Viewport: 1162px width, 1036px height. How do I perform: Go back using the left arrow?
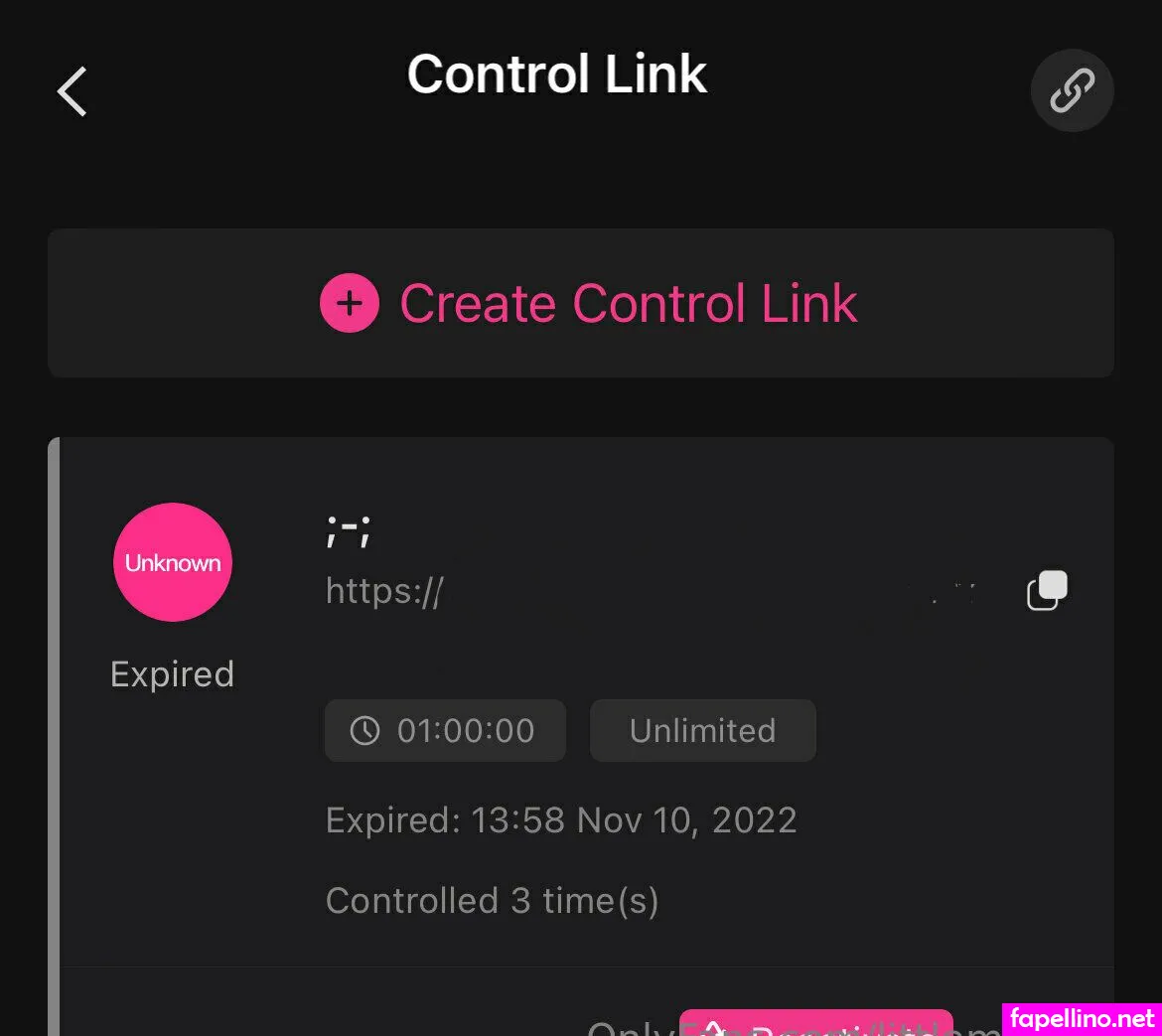[72, 91]
